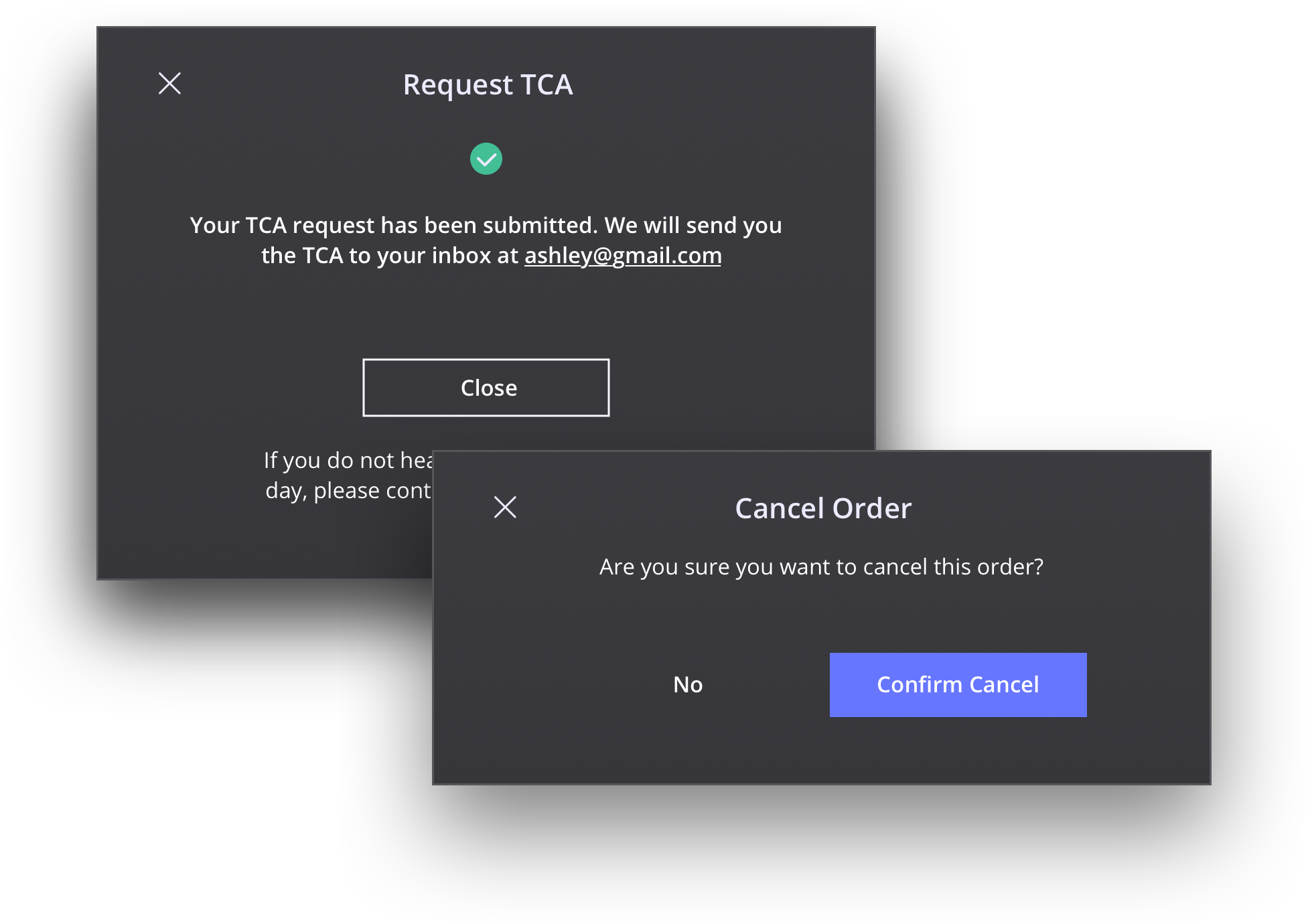The image size is (1308, 924).
Task: Click the 'the TCA to your inbox at' text
Action: (x=390, y=256)
